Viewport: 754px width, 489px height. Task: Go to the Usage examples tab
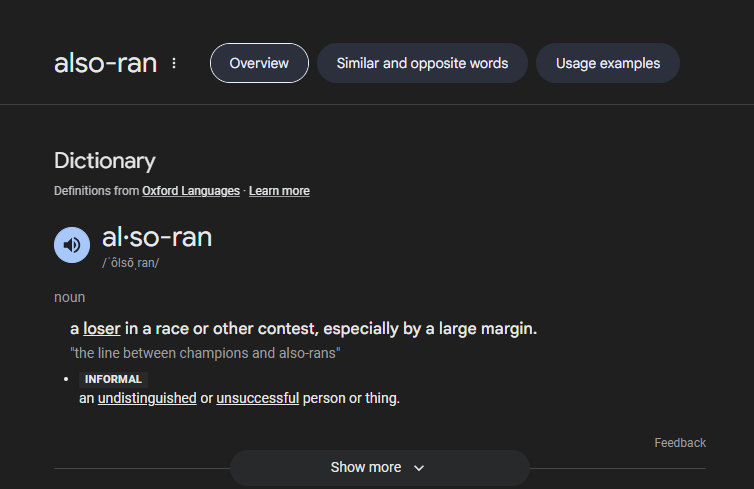608,63
